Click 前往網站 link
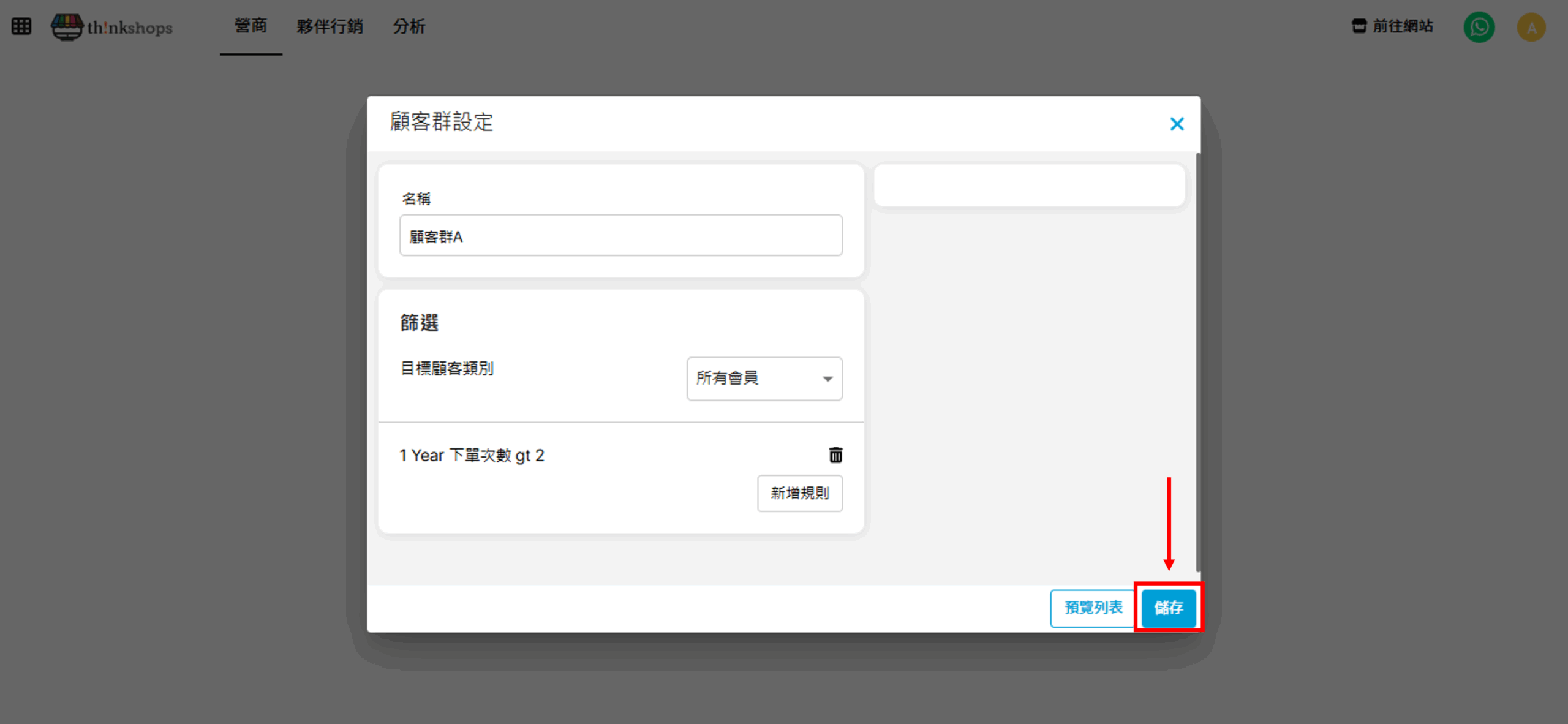Viewport: 1568px width, 724px height. 1402,26
